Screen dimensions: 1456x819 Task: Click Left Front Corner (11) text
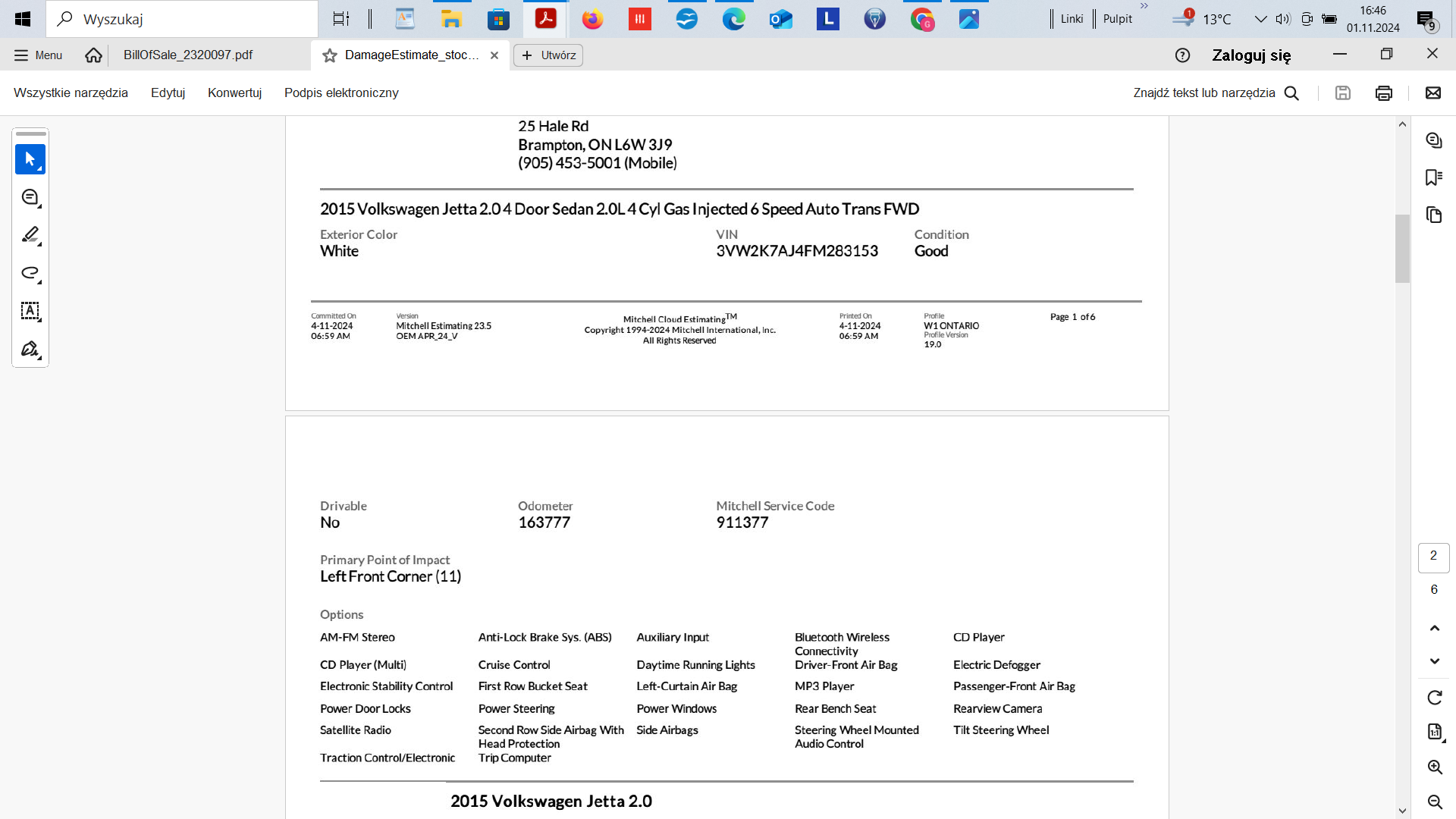pos(391,576)
